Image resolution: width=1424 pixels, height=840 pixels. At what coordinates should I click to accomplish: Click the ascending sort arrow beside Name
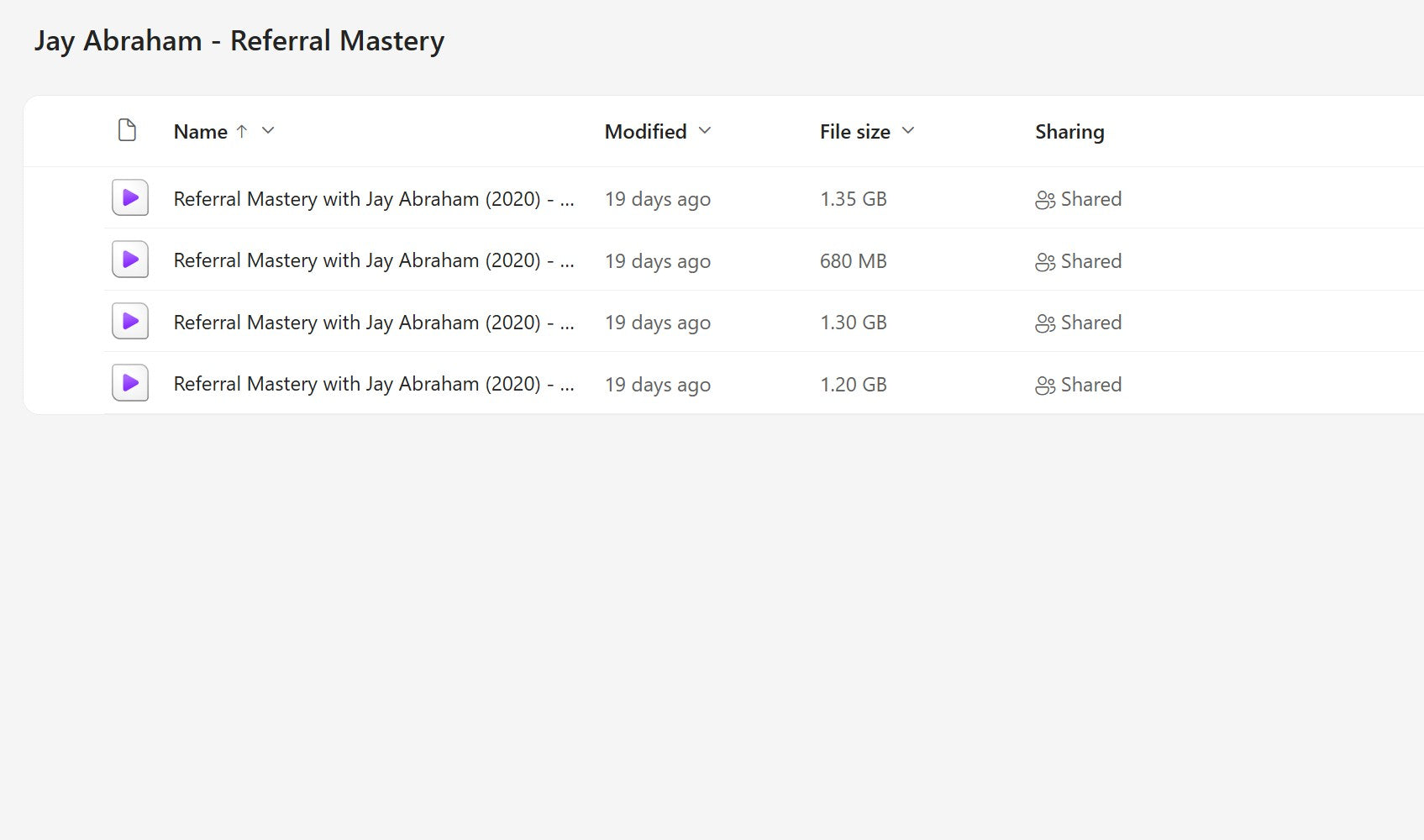pyautogui.click(x=241, y=131)
